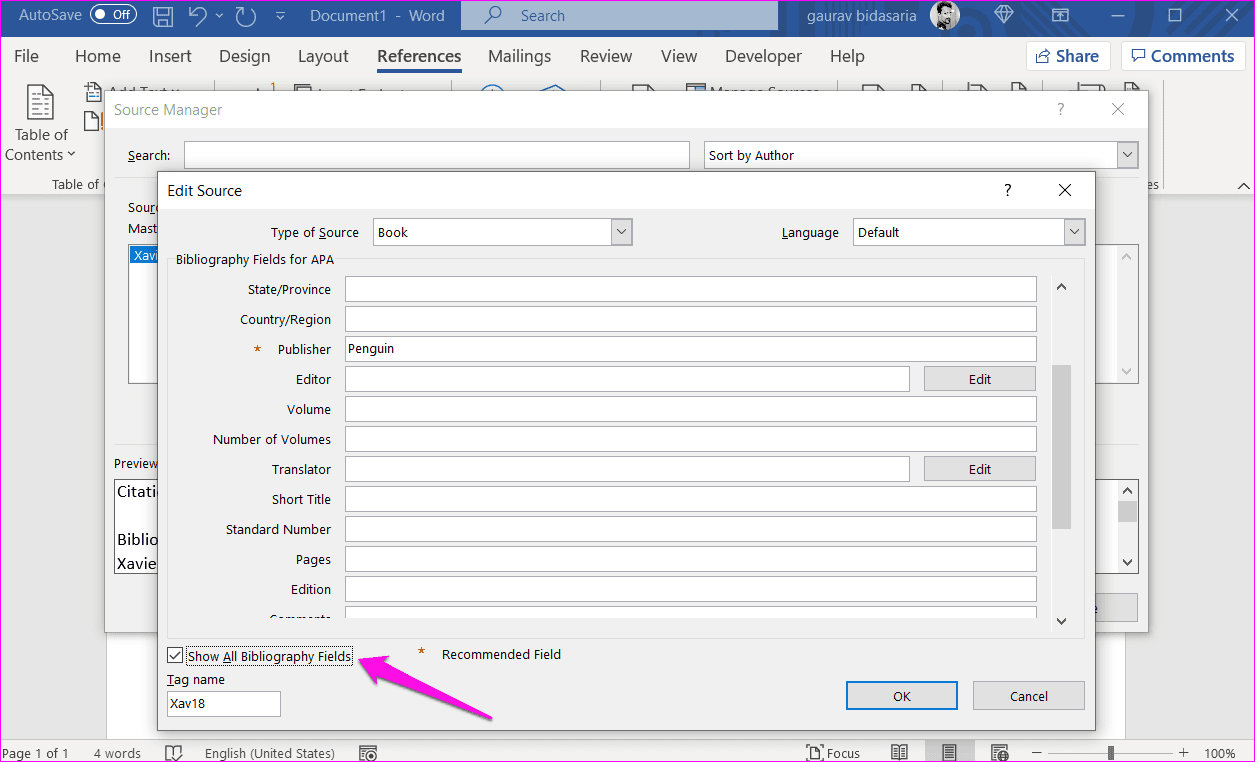
Task: Open the File menu
Action: pyautogui.click(x=26, y=56)
